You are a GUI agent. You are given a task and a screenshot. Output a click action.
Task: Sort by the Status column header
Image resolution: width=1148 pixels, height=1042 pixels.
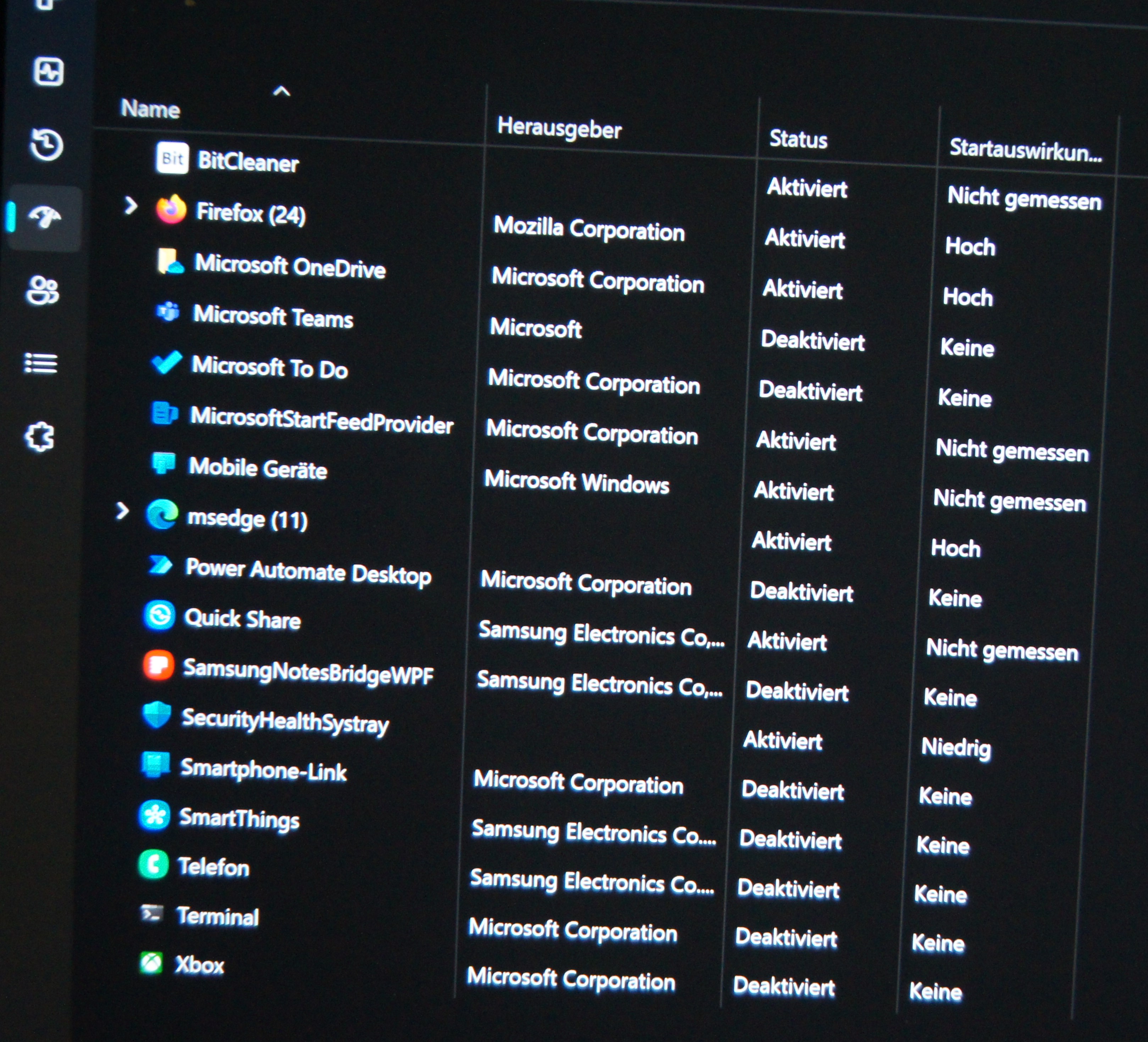point(798,139)
